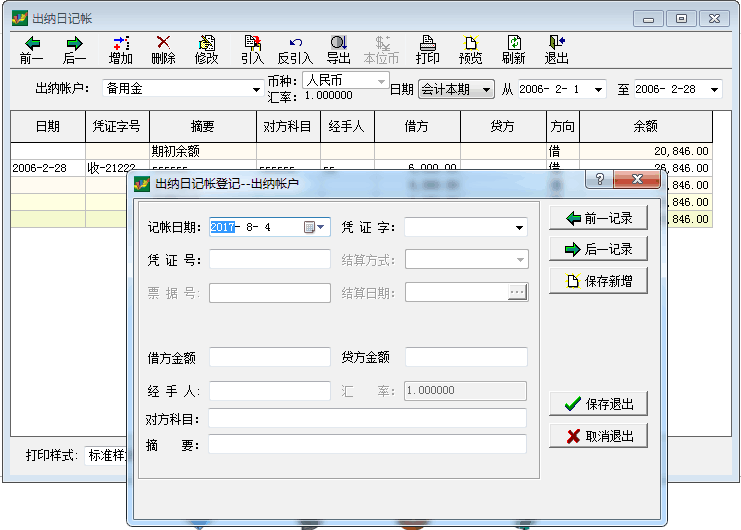Viewport: 741px width, 530px height.
Task: Click the 预览 preview icon
Action: pyautogui.click(x=470, y=43)
